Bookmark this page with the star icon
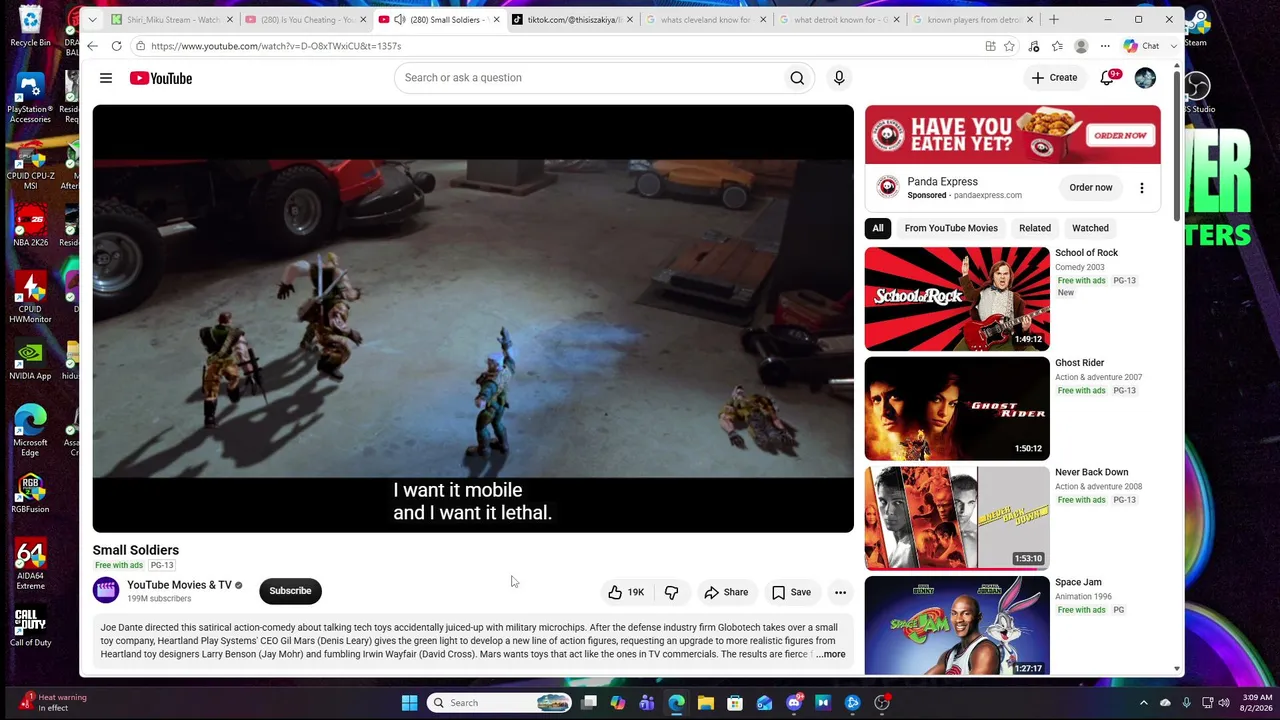Viewport: 1280px width, 720px height. click(1009, 46)
